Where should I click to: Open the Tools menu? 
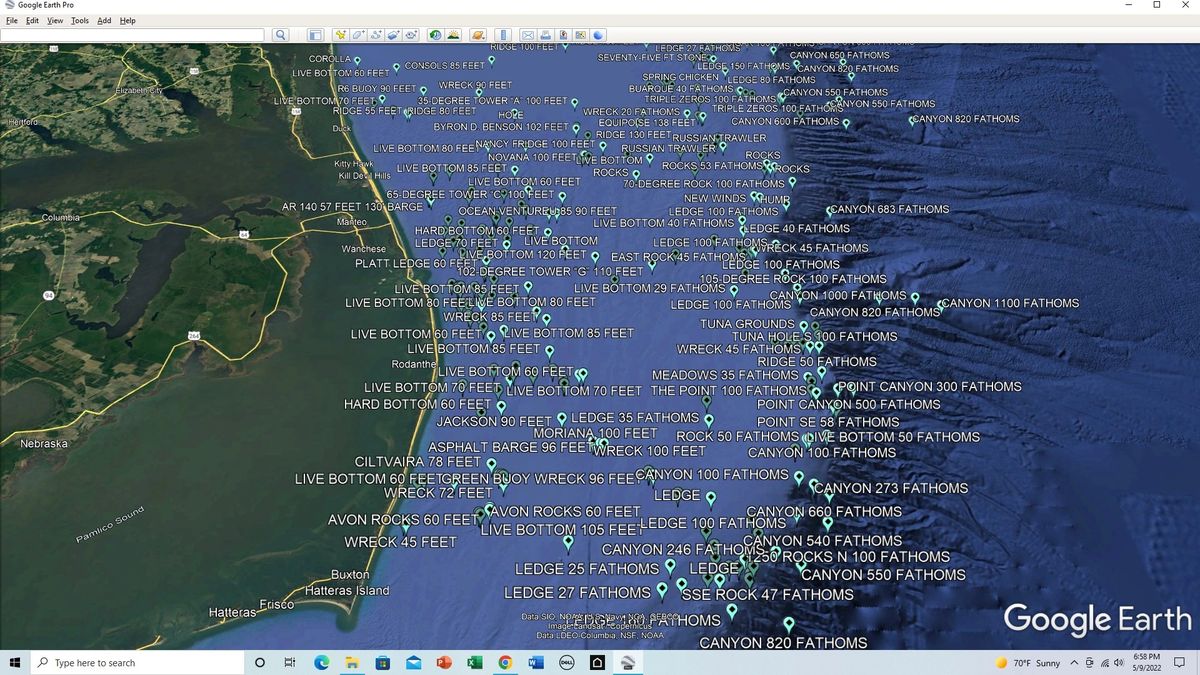79,20
